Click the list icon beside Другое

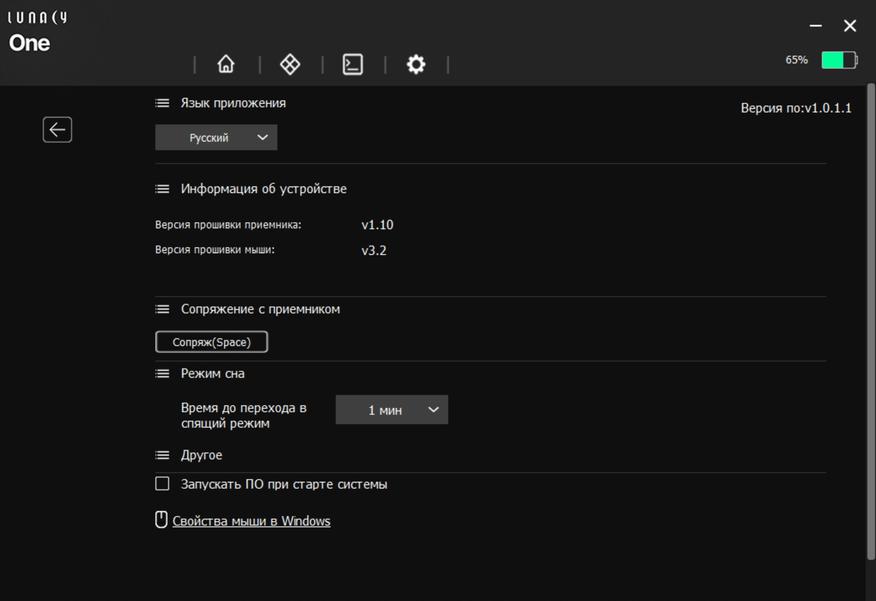click(x=162, y=455)
